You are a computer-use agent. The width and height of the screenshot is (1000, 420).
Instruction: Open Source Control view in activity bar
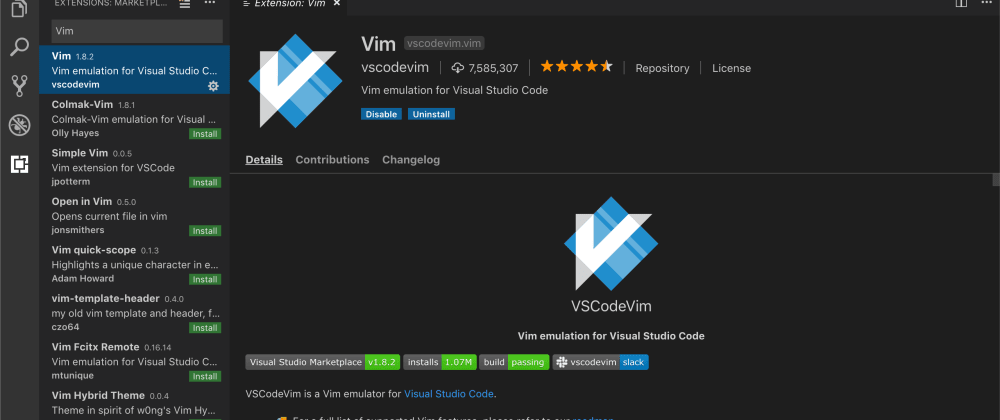[19, 86]
